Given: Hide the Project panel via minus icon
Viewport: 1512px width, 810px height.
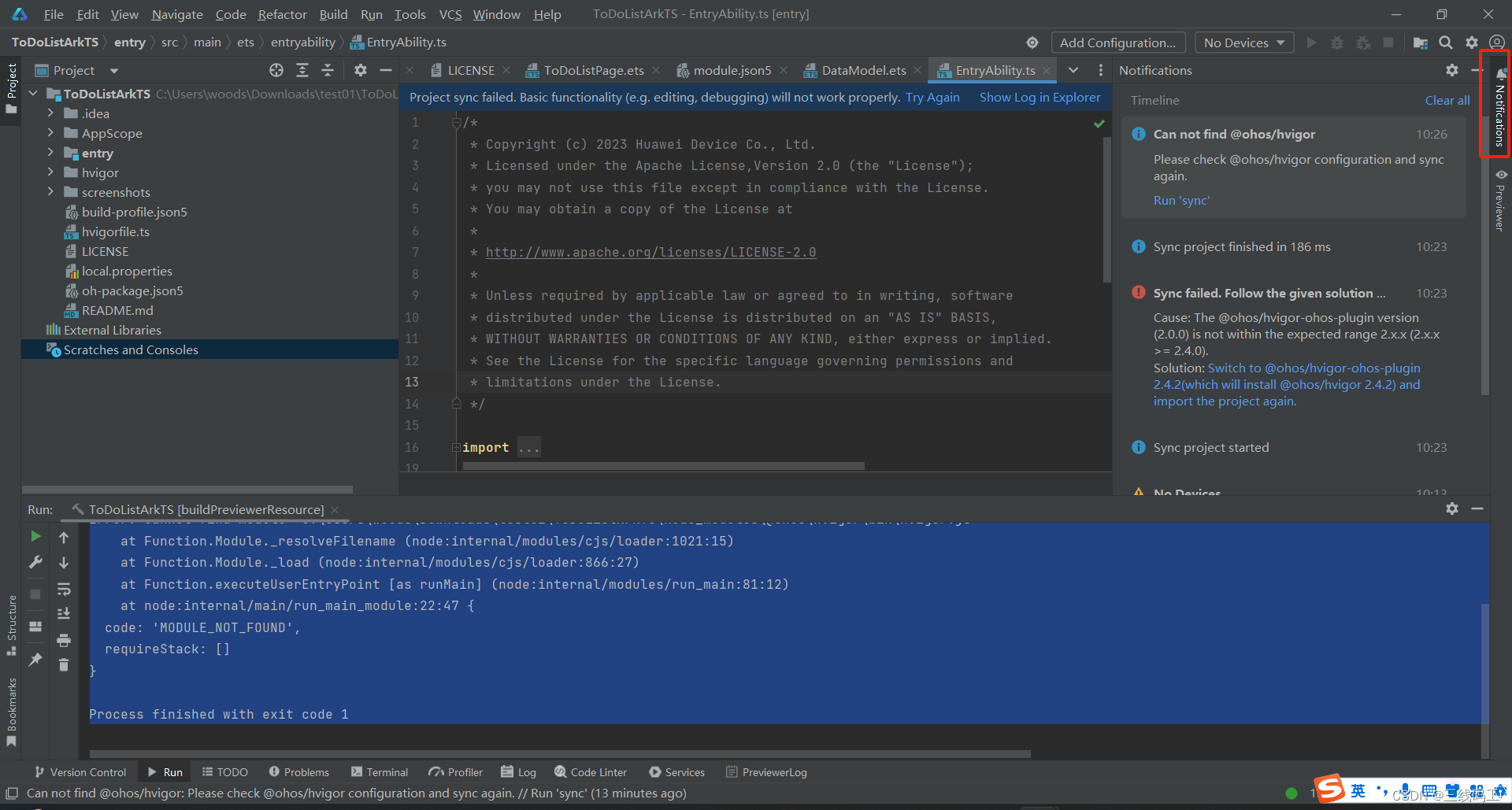Looking at the screenshot, I should 386,70.
